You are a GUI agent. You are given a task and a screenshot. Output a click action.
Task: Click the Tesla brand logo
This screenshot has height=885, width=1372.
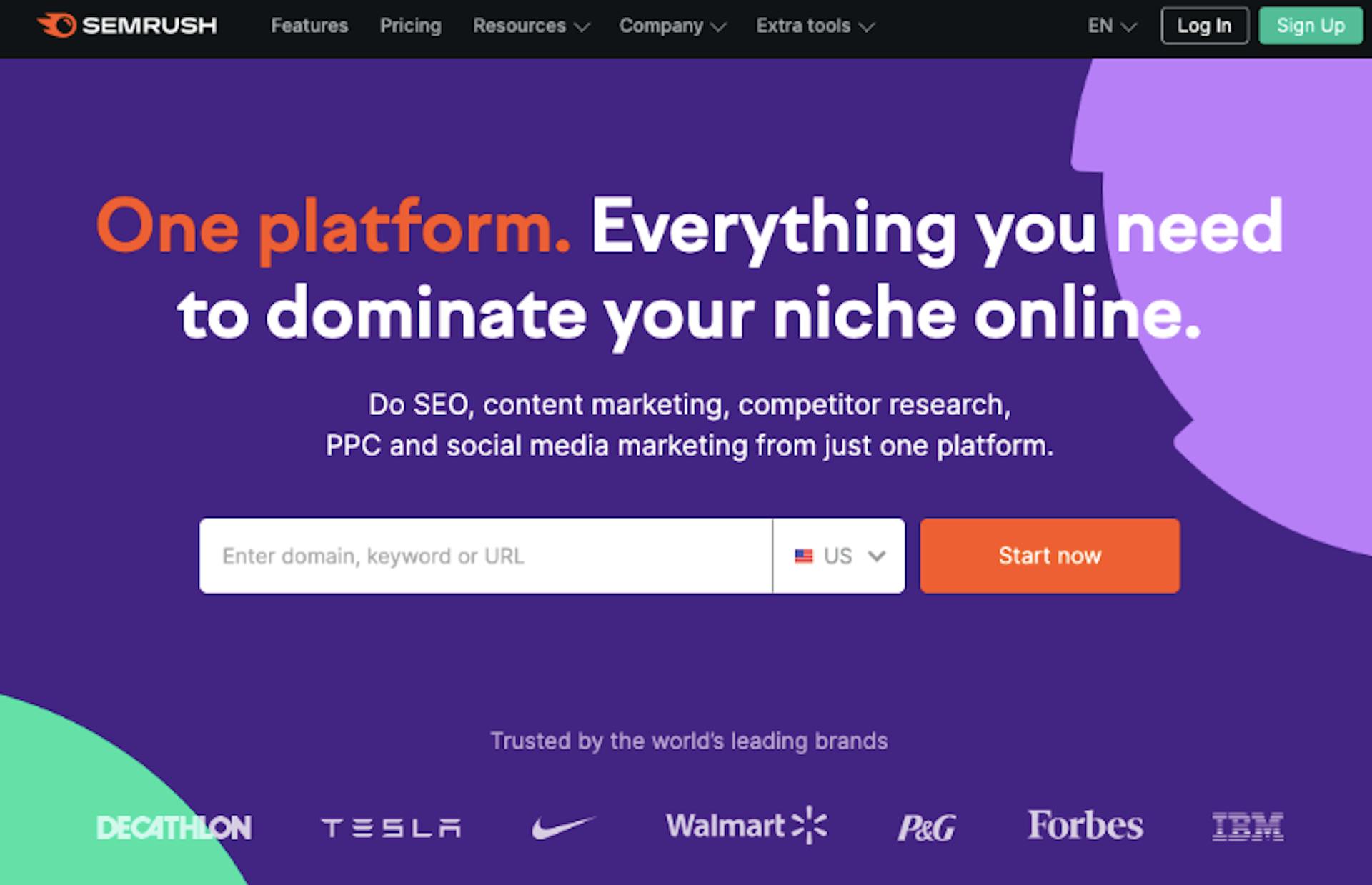tap(391, 828)
